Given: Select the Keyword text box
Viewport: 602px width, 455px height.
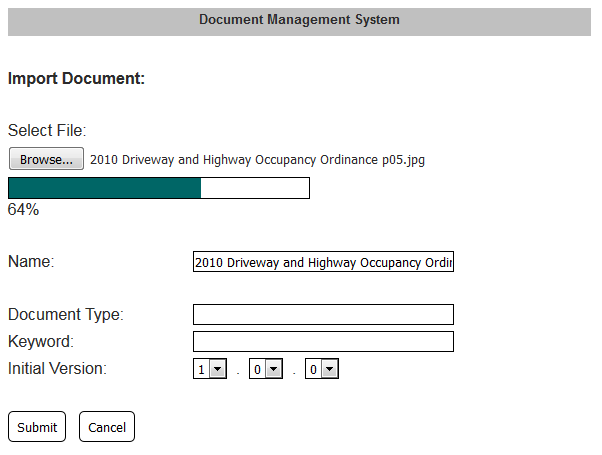Looking at the screenshot, I should (323, 341).
